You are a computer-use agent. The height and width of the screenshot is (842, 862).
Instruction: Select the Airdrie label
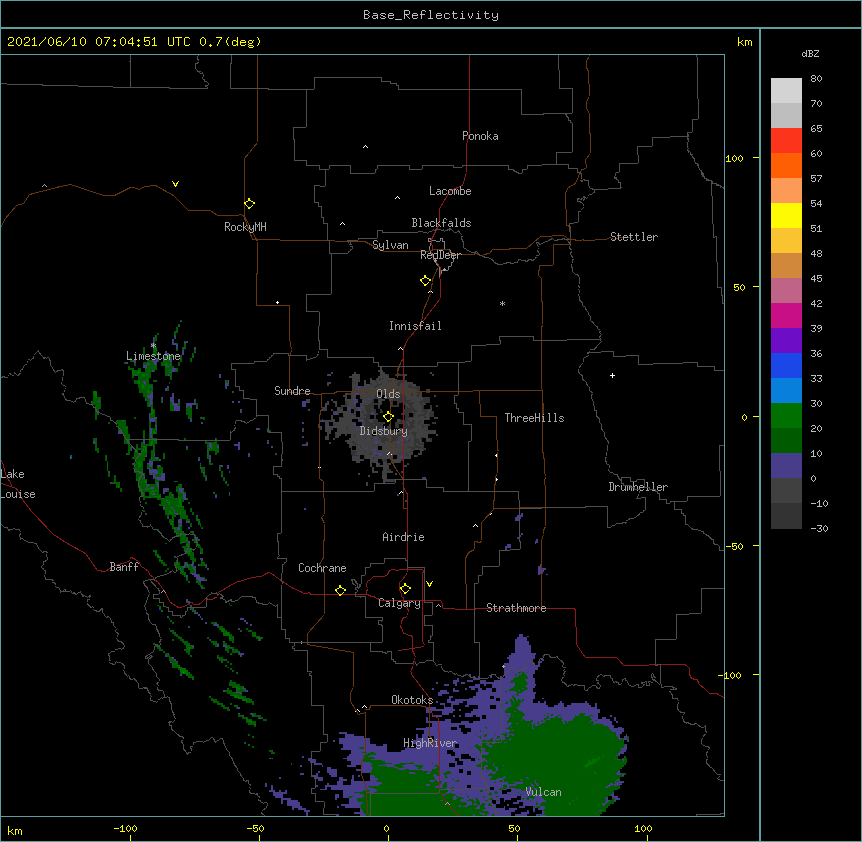tap(404, 537)
